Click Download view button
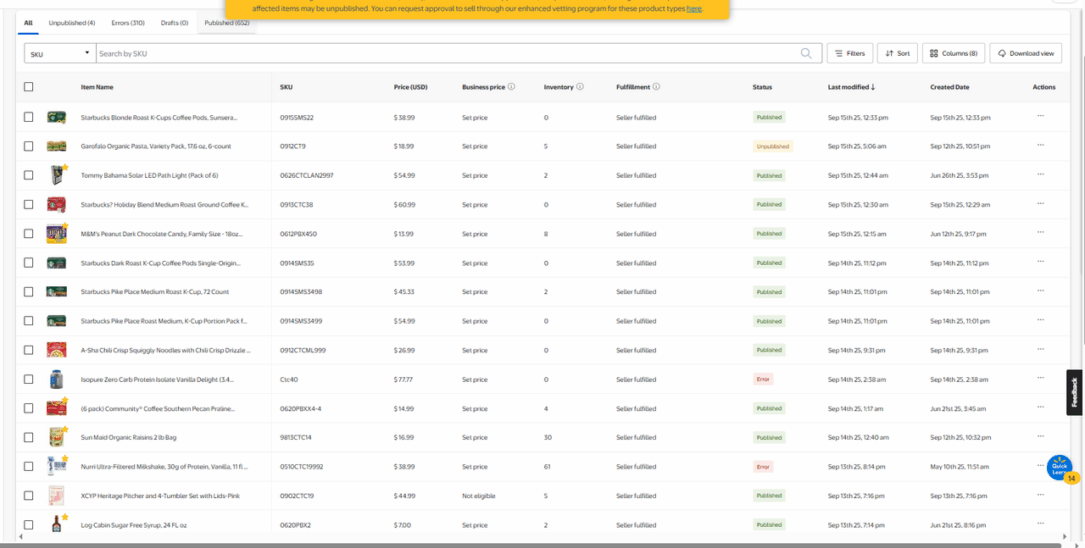Screen dimensions: 1085x548 [1025, 53]
